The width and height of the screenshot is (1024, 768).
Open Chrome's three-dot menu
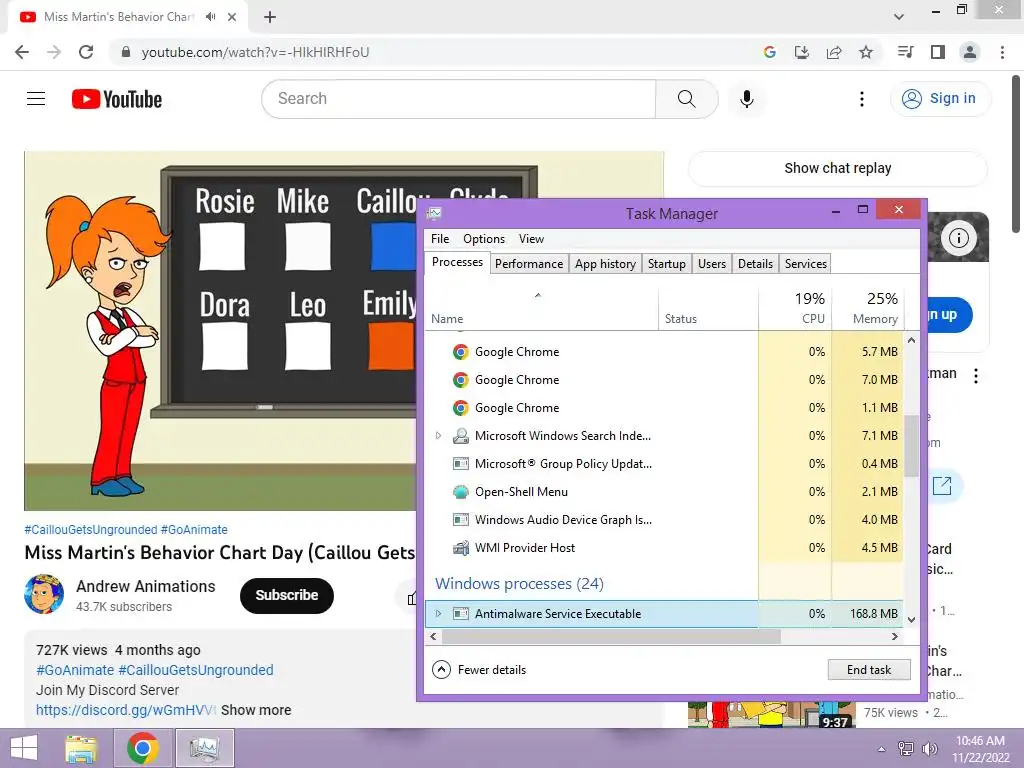[1002, 52]
